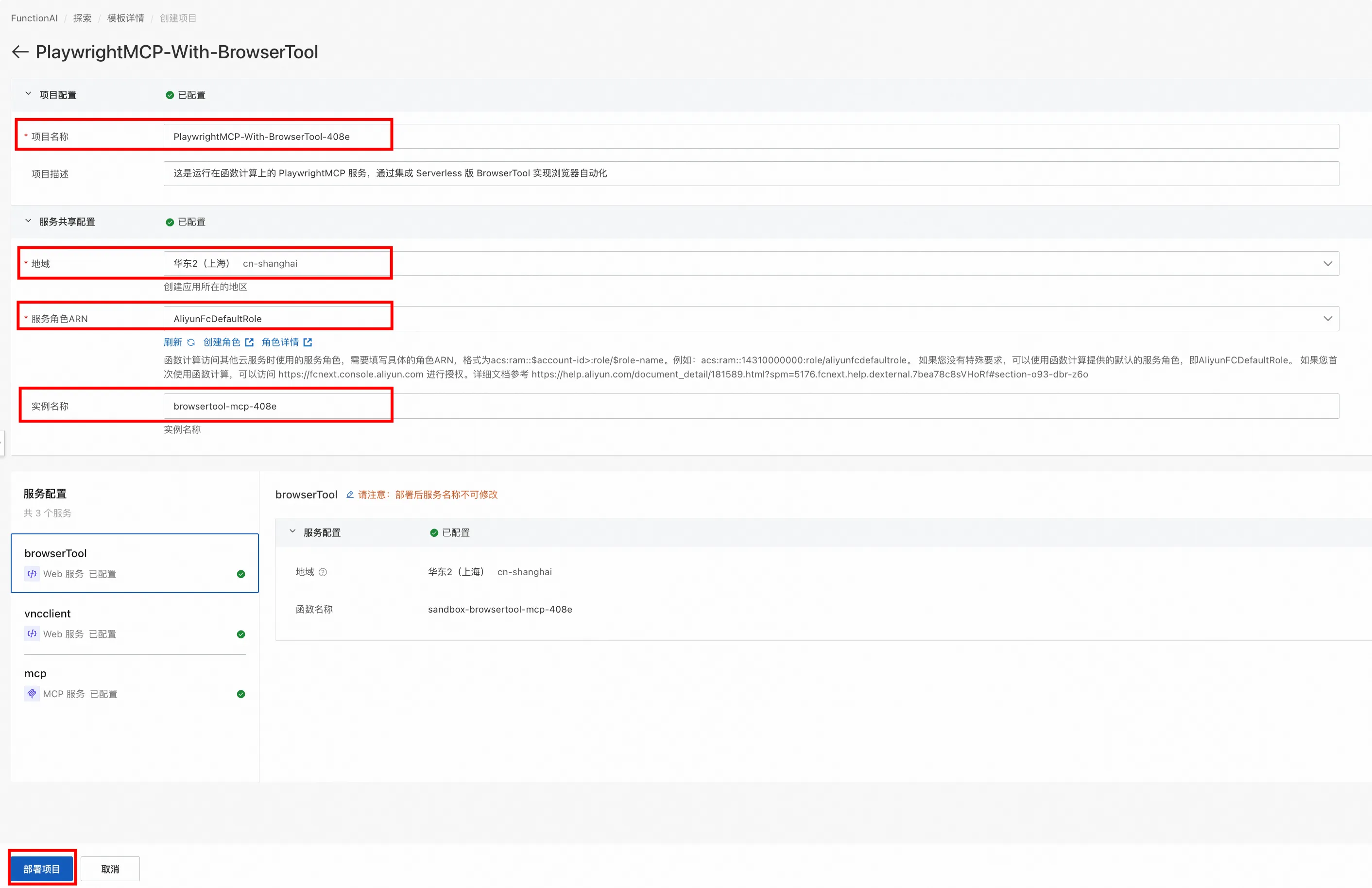Click the 部署项目 button

41,869
